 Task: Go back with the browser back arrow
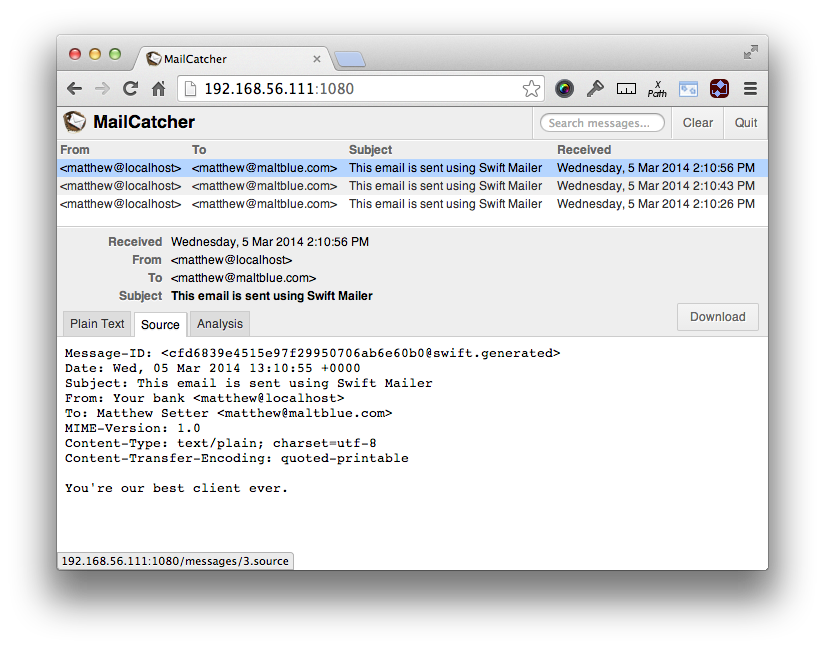pyautogui.click(x=75, y=88)
